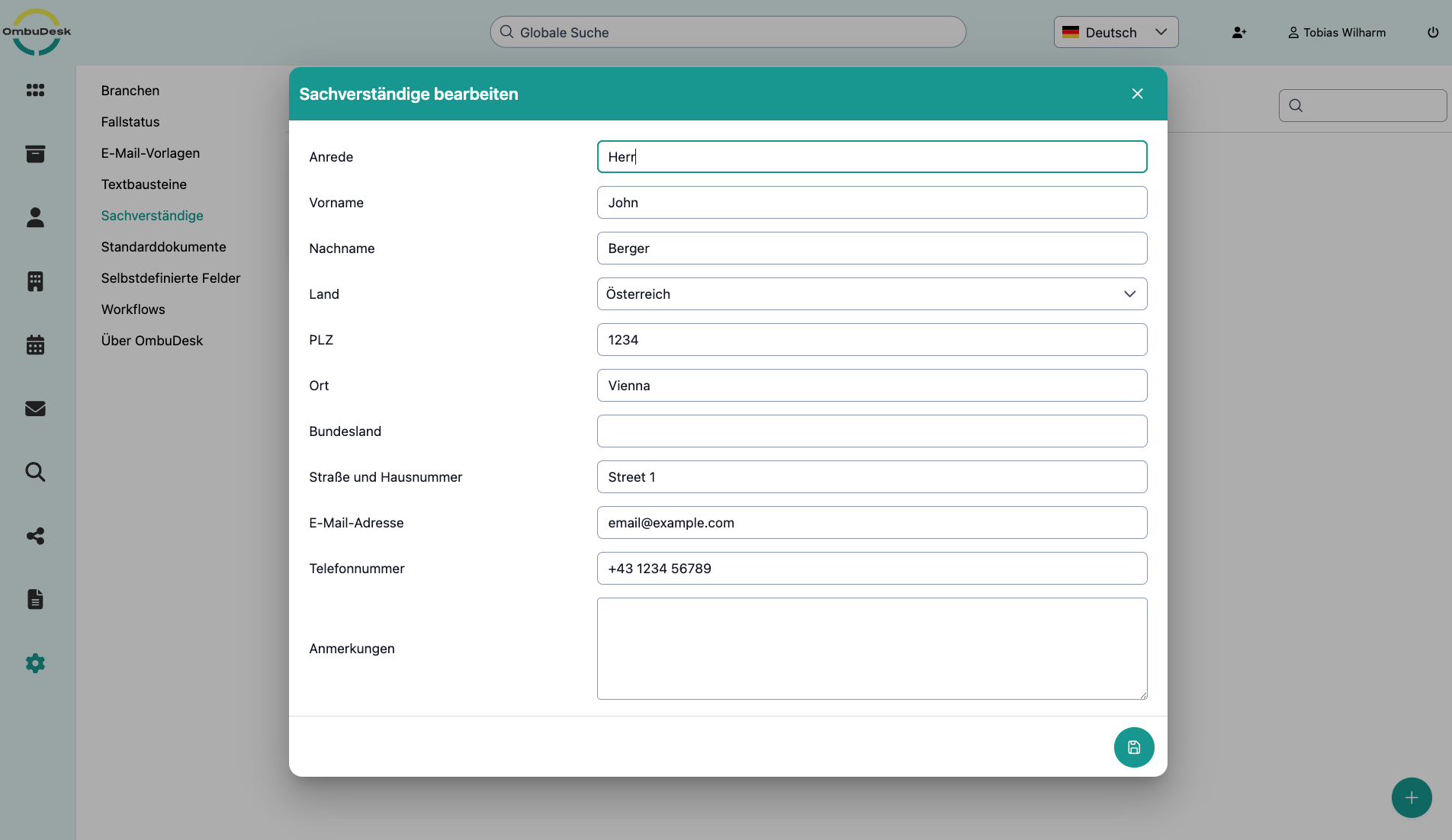The height and width of the screenshot is (840, 1452).
Task: Open Über OmbuDesk in settings menu
Action: [x=153, y=341]
